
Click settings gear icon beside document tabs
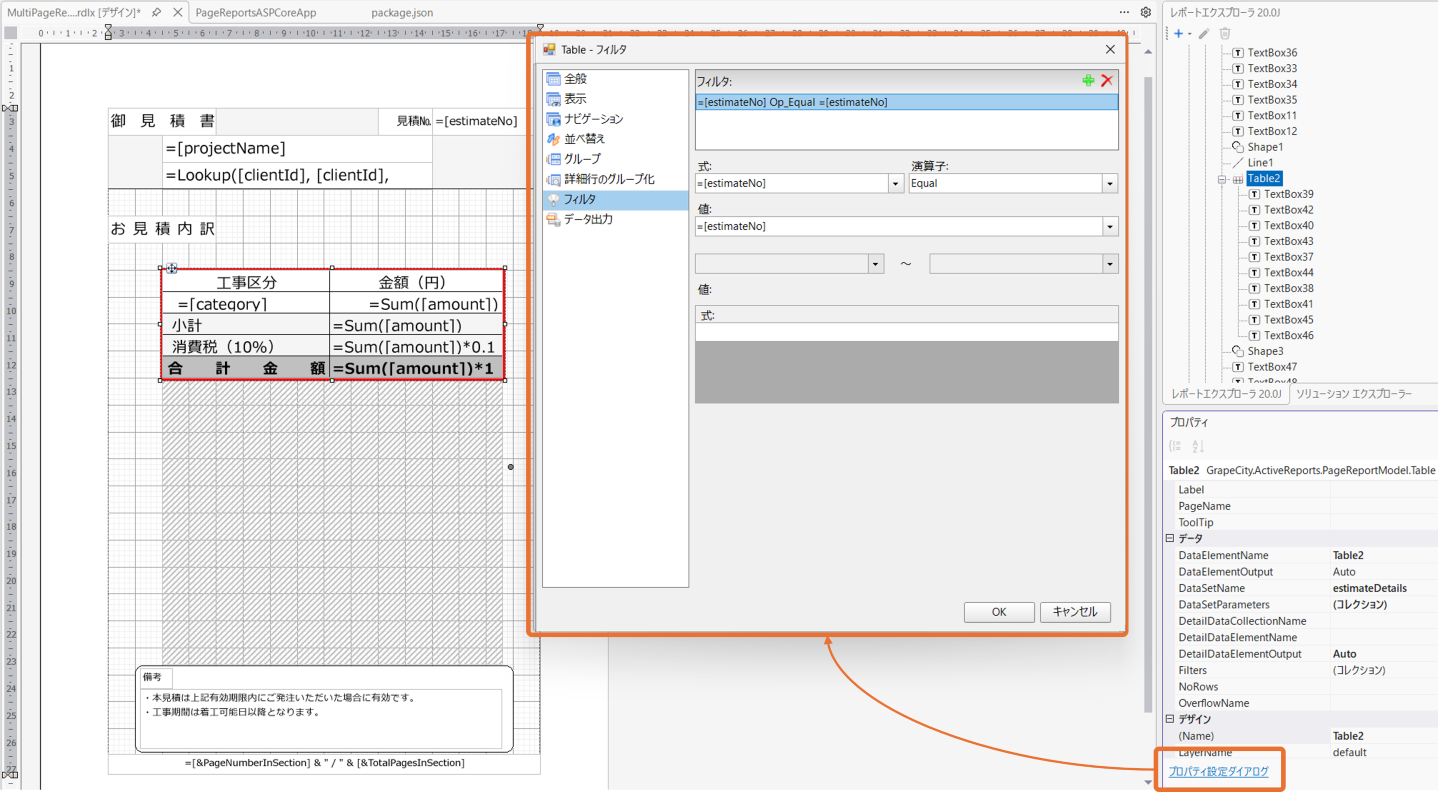[x=1145, y=12]
